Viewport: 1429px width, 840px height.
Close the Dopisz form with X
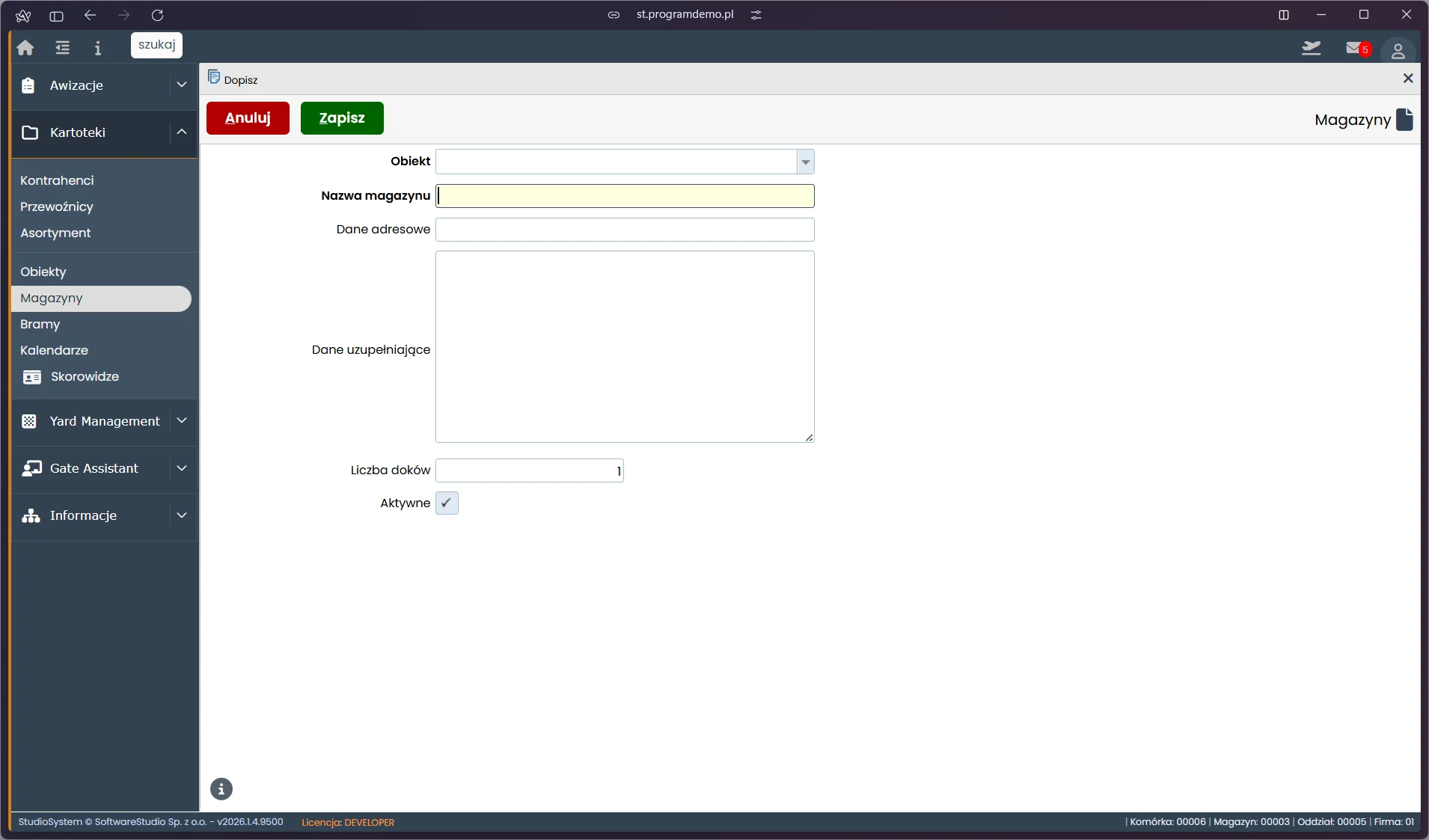pyautogui.click(x=1408, y=79)
